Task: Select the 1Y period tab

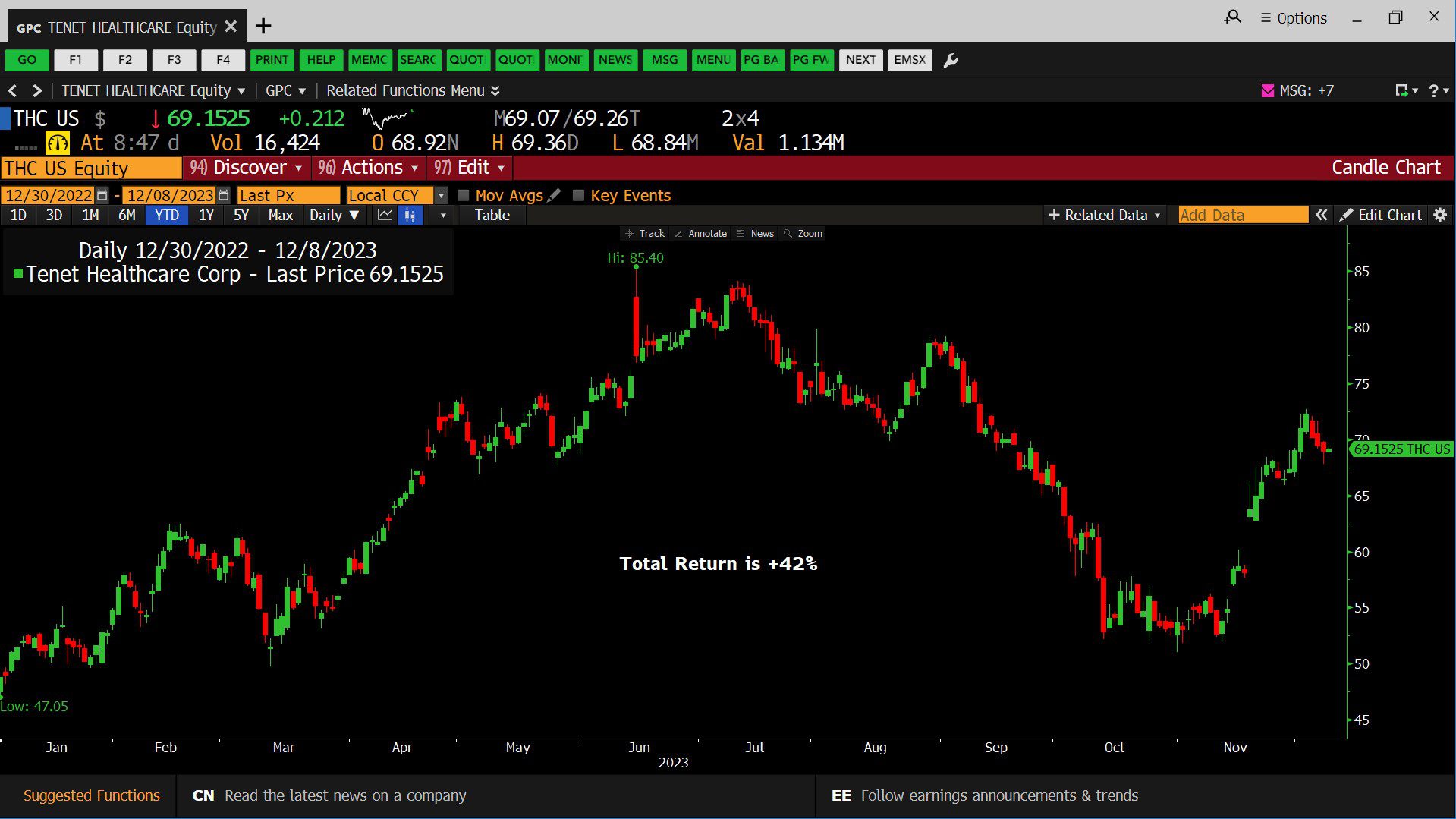Action: [x=206, y=215]
